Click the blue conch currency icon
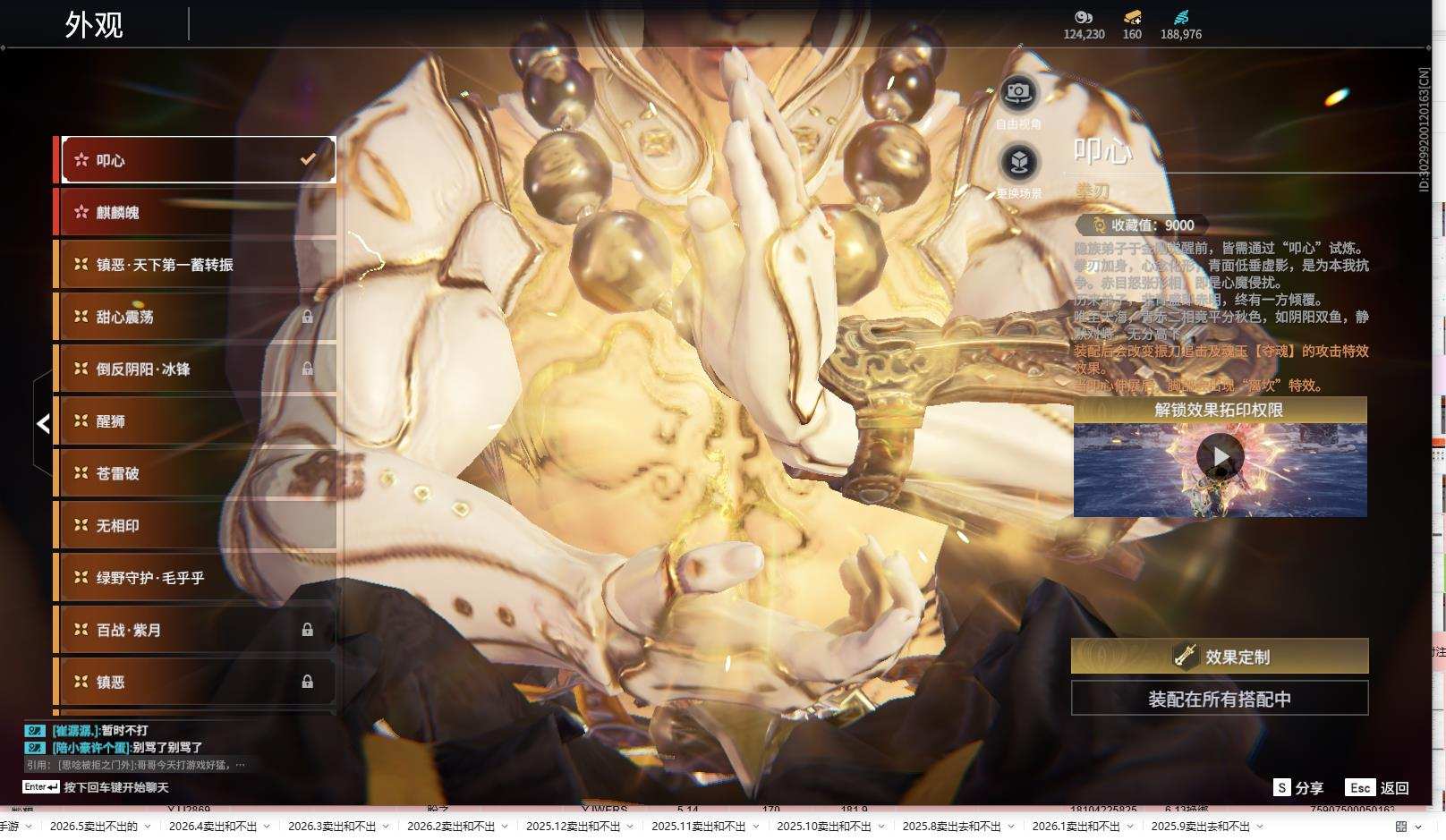The width and height of the screenshot is (1446, 840). [1181, 17]
